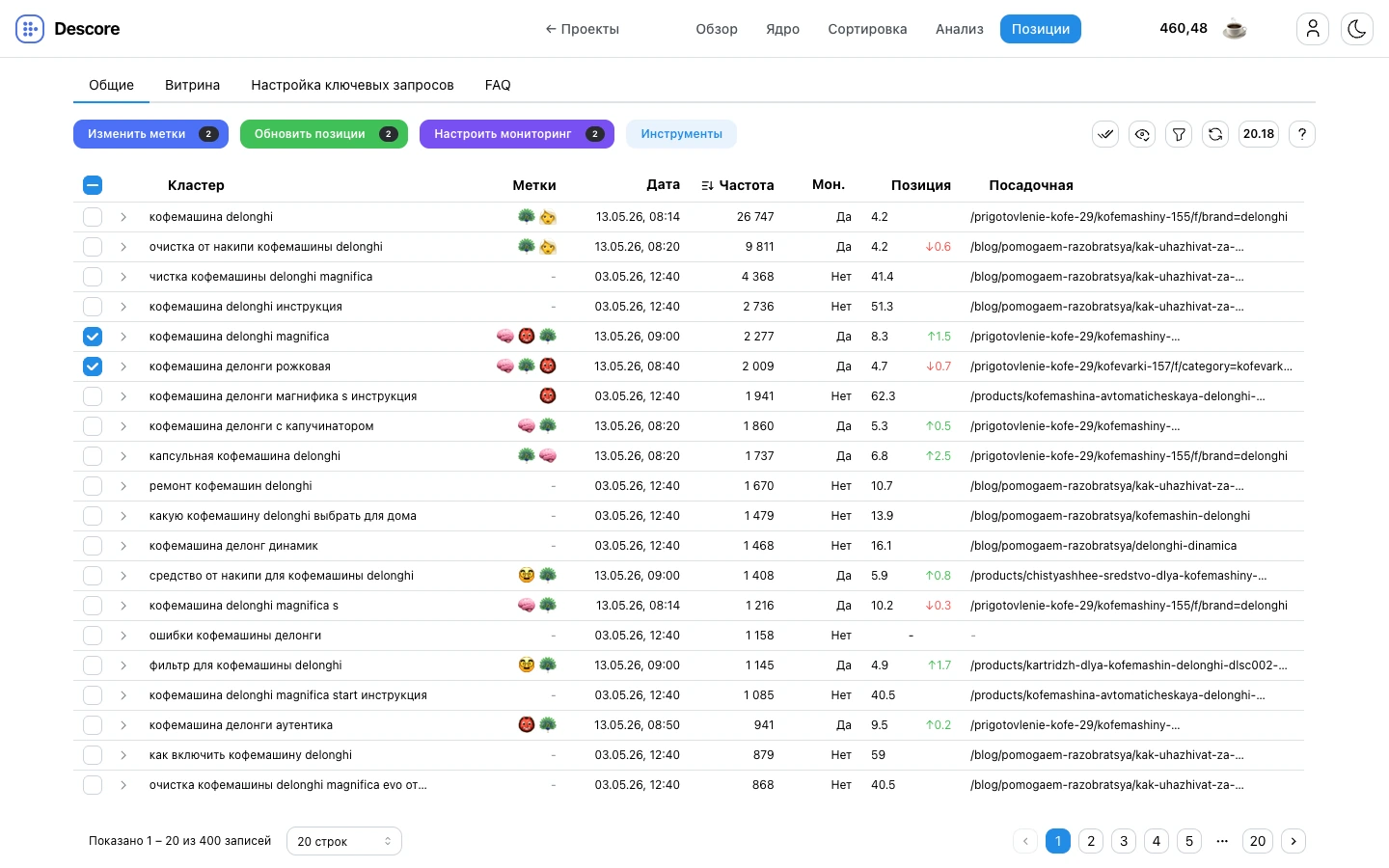1389x868 pixels.
Task: Click red mask tag in магнифика s инструкция row
Action: (548, 396)
